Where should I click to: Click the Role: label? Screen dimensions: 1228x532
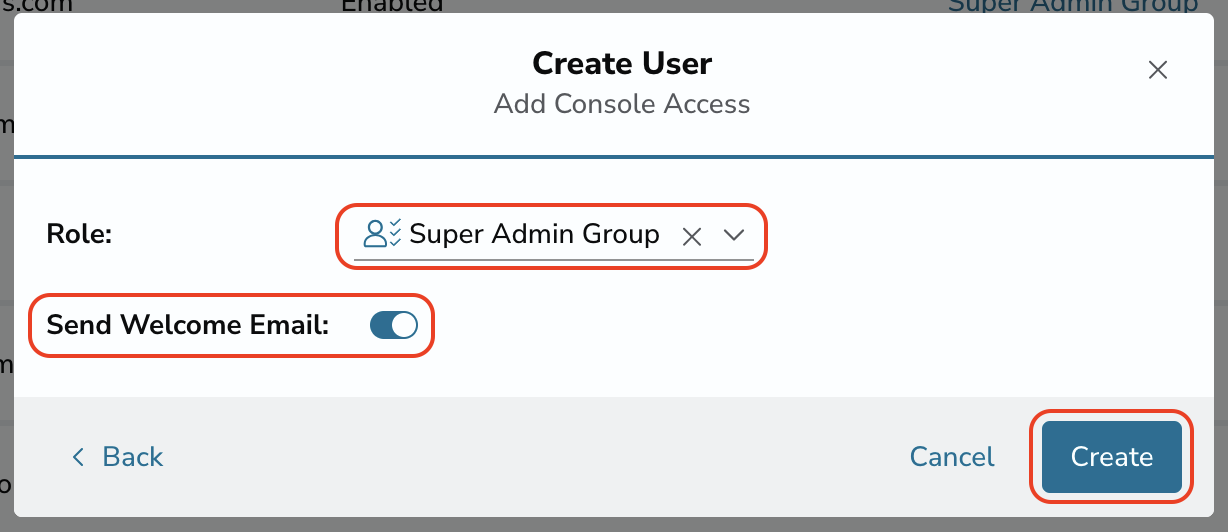(x=80, y=234)
